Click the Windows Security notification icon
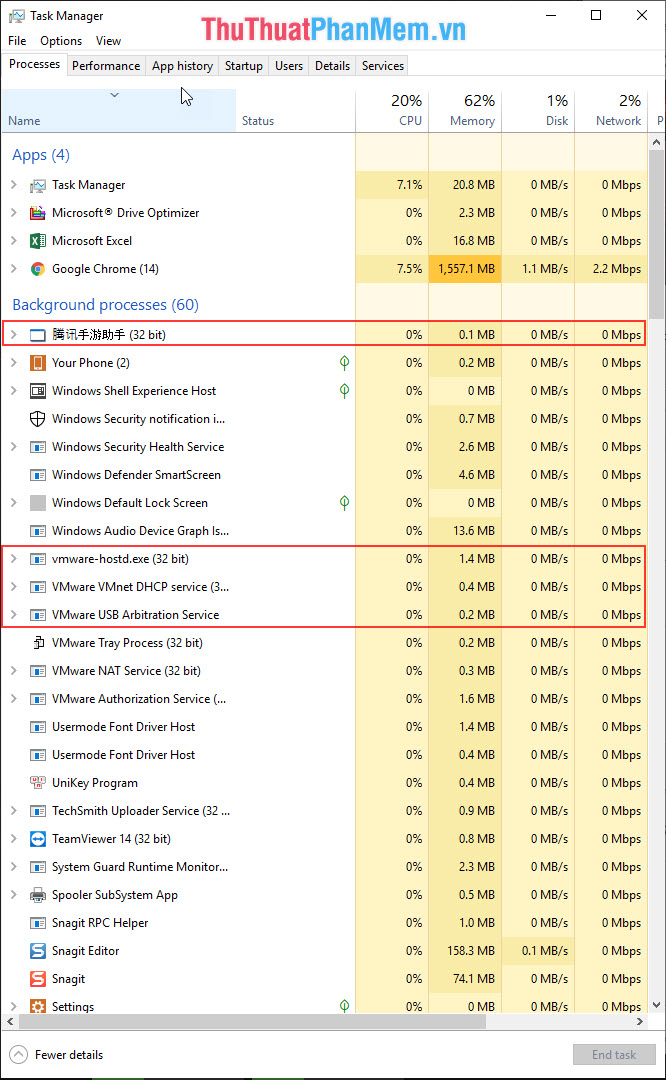Image resolution: width=666 pixels, height=1080 pixels. [x=37, y=418]
